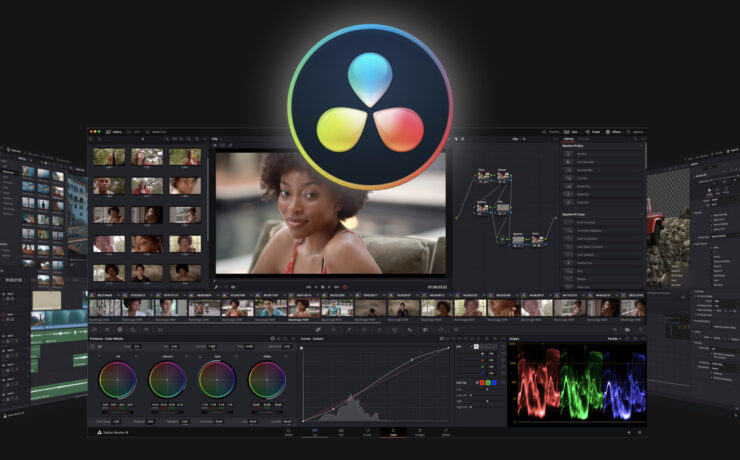Click the Lift master wheel slider bar
This screenshot has width=740, height=460.
pos(117,412)
